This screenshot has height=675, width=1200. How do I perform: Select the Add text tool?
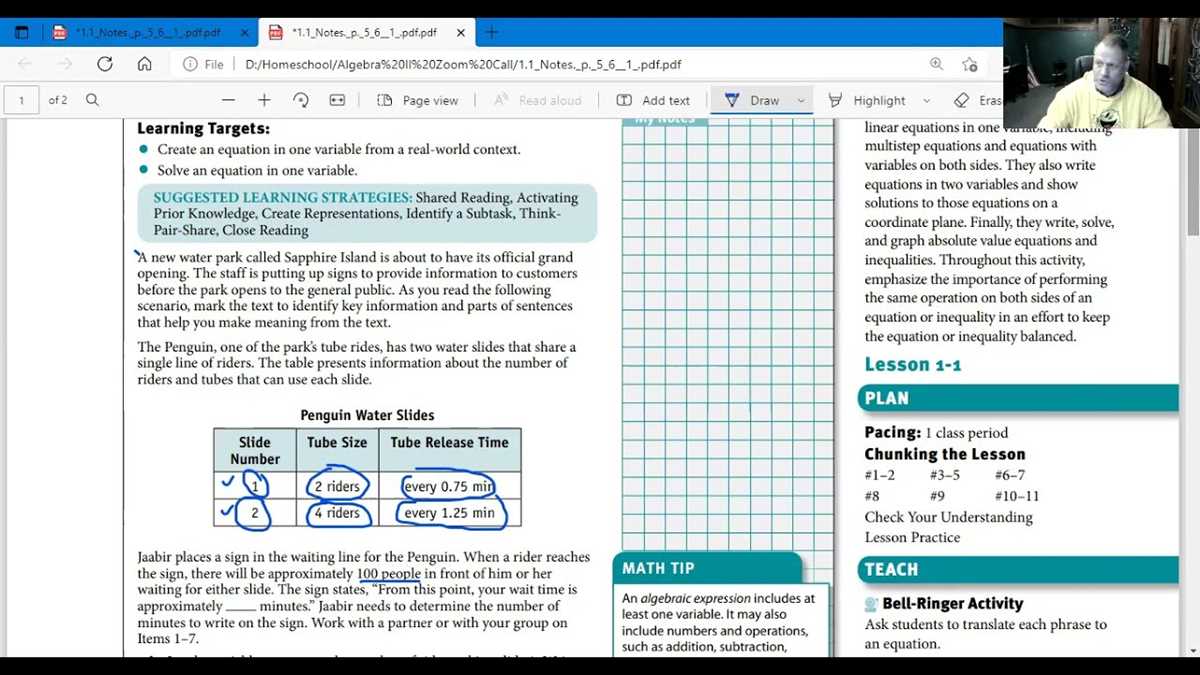click(653, 100)
